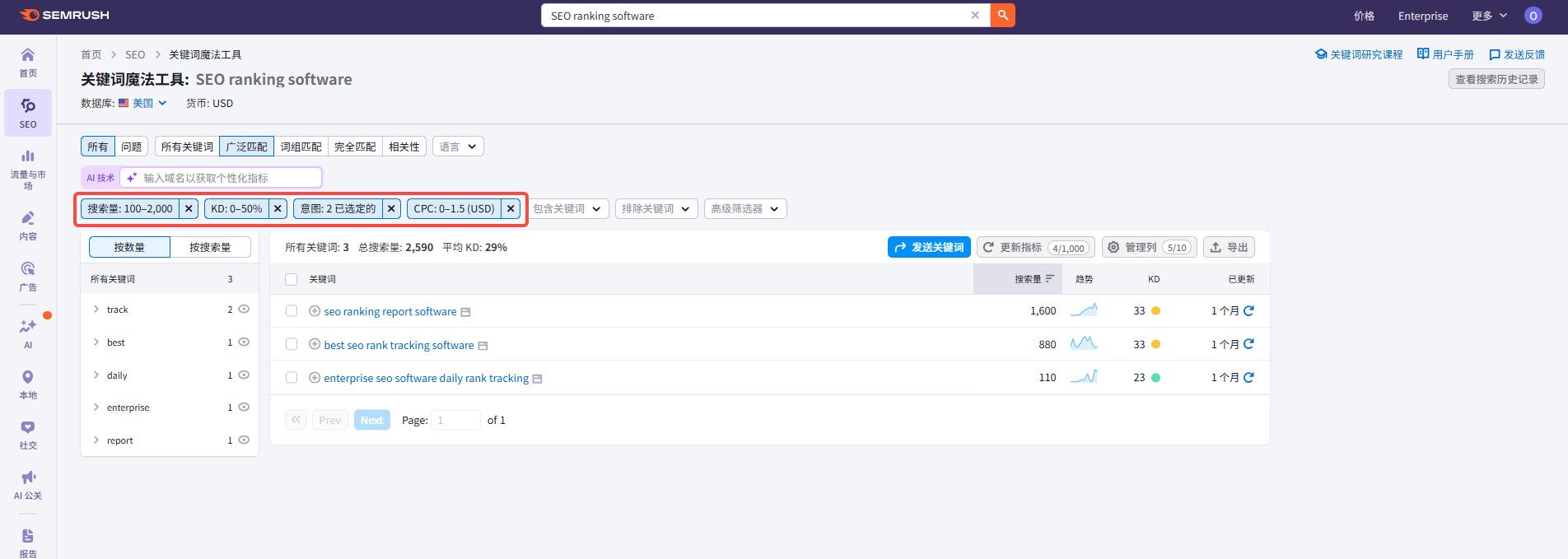Toggle eye icon for best group
This screenshot has width=1568, height=559.
[244, 342]
